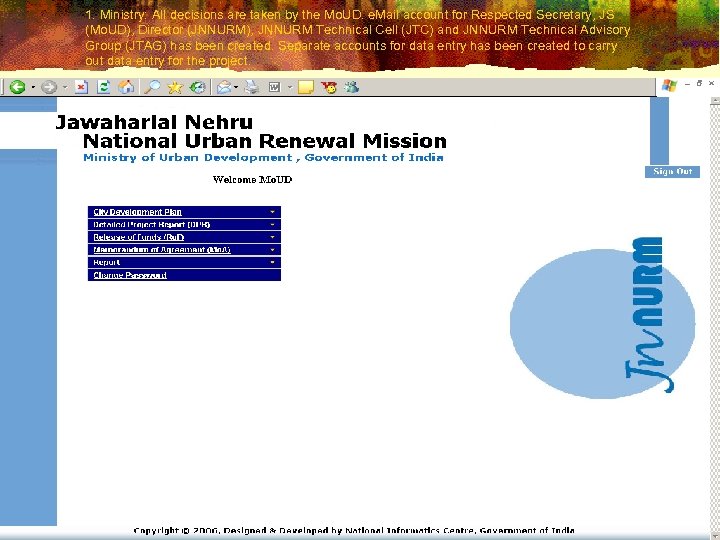Image resolution: width=720 pixels, height=540 pixels.
Task: Click the vertical scrollbar up arrow
Action: point(715,101)
